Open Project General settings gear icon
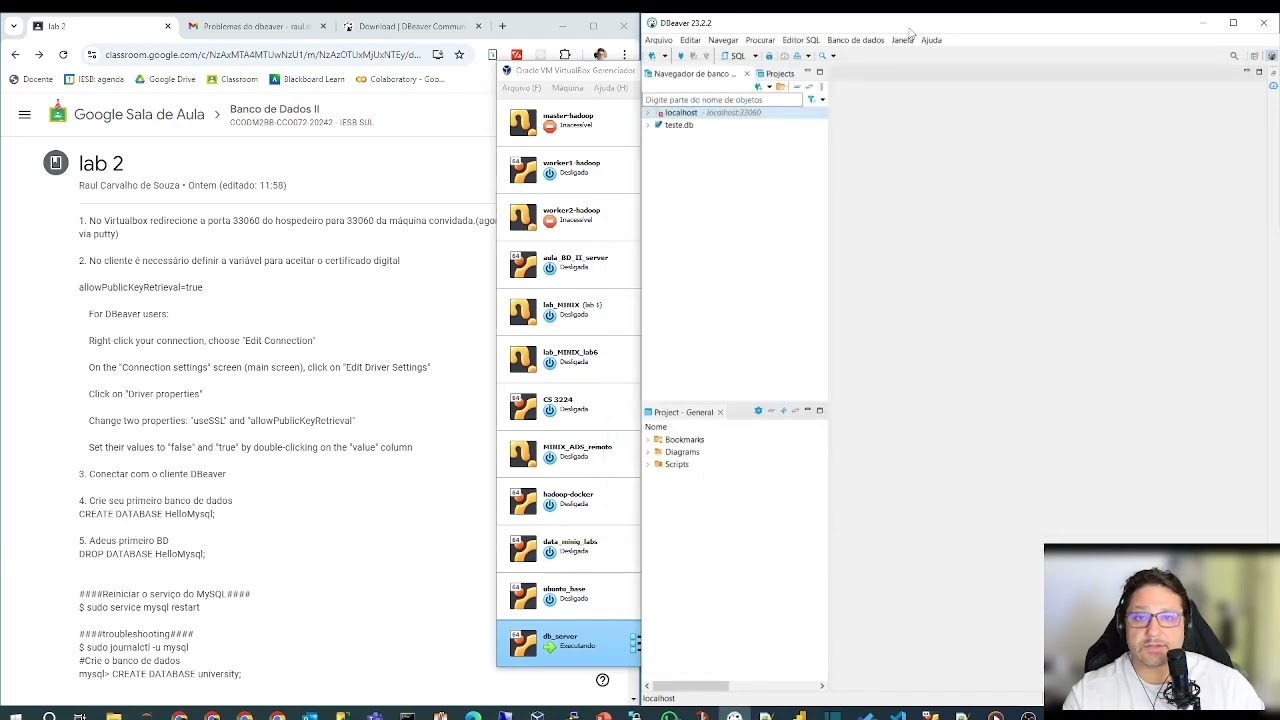This screenshot has width=1280, height=720. 758,411
